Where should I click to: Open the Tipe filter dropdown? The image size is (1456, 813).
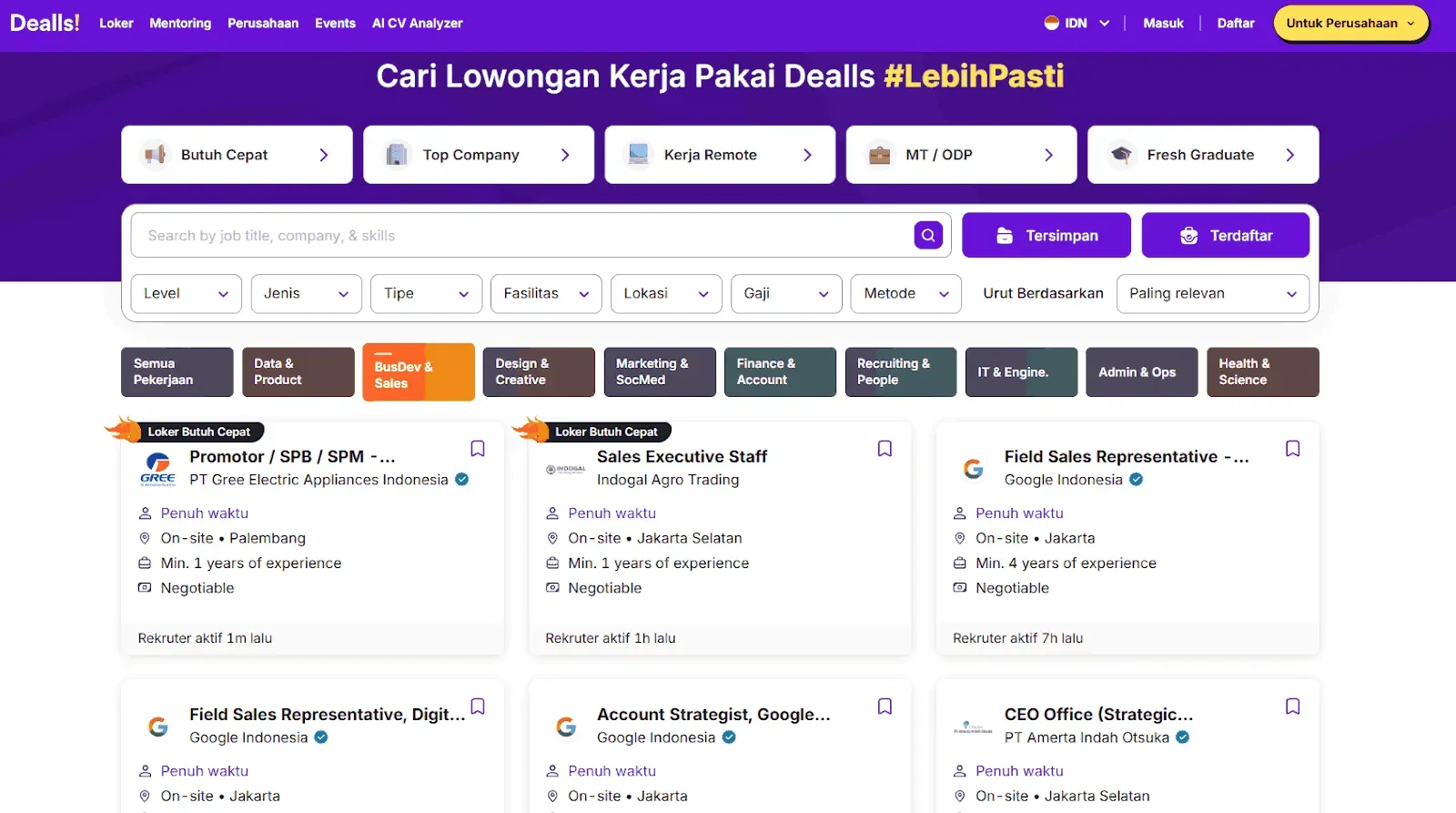(426, 293)
